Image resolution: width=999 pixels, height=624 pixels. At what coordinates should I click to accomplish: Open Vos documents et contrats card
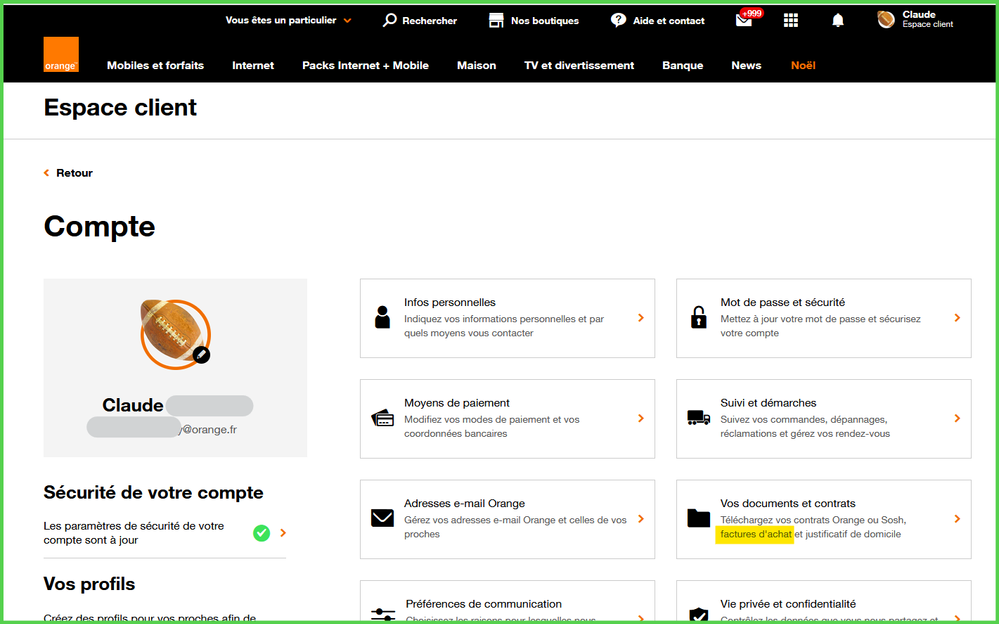[823, 519]
